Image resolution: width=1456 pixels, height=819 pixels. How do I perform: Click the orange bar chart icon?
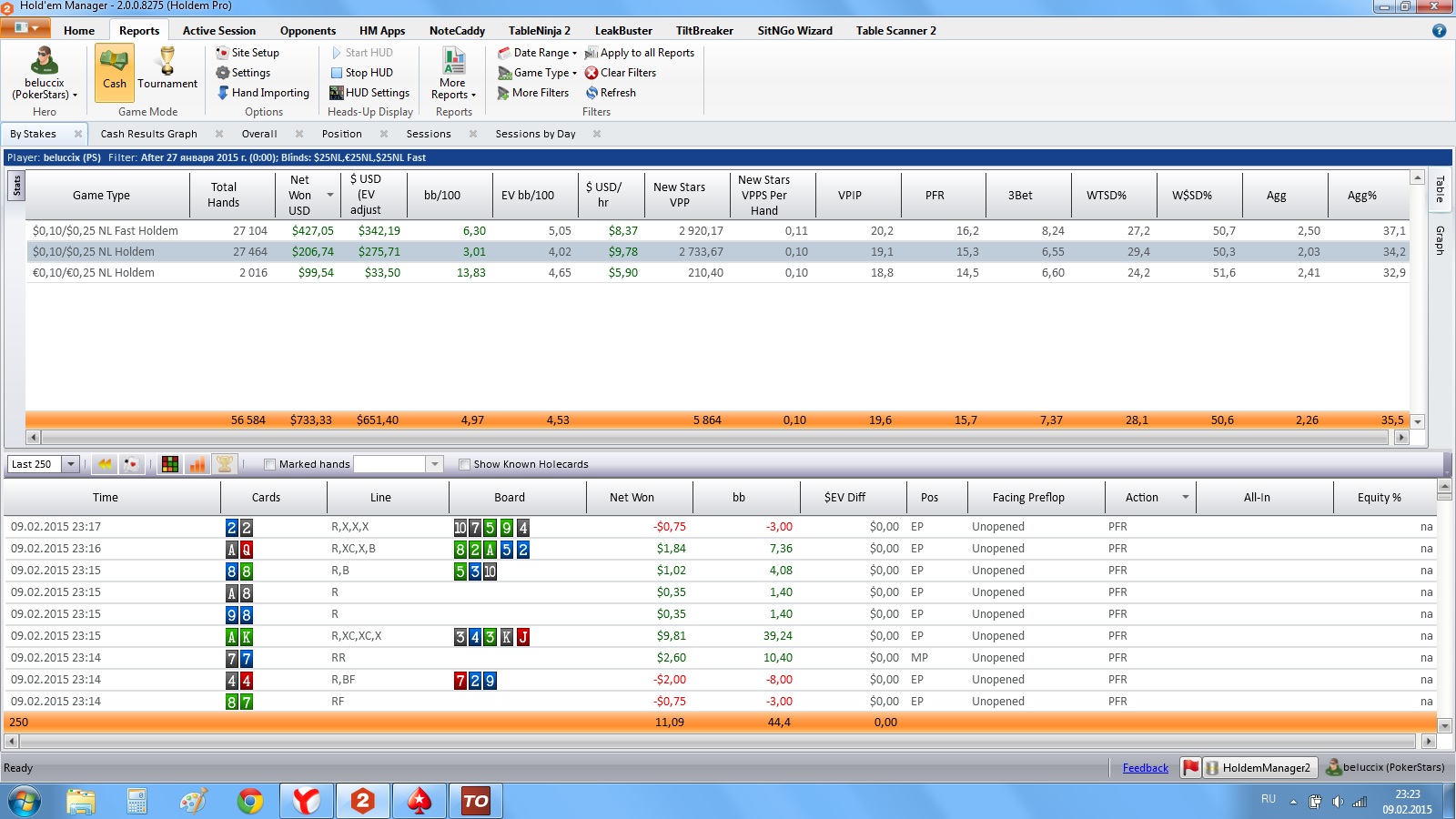tap(197, 464)
